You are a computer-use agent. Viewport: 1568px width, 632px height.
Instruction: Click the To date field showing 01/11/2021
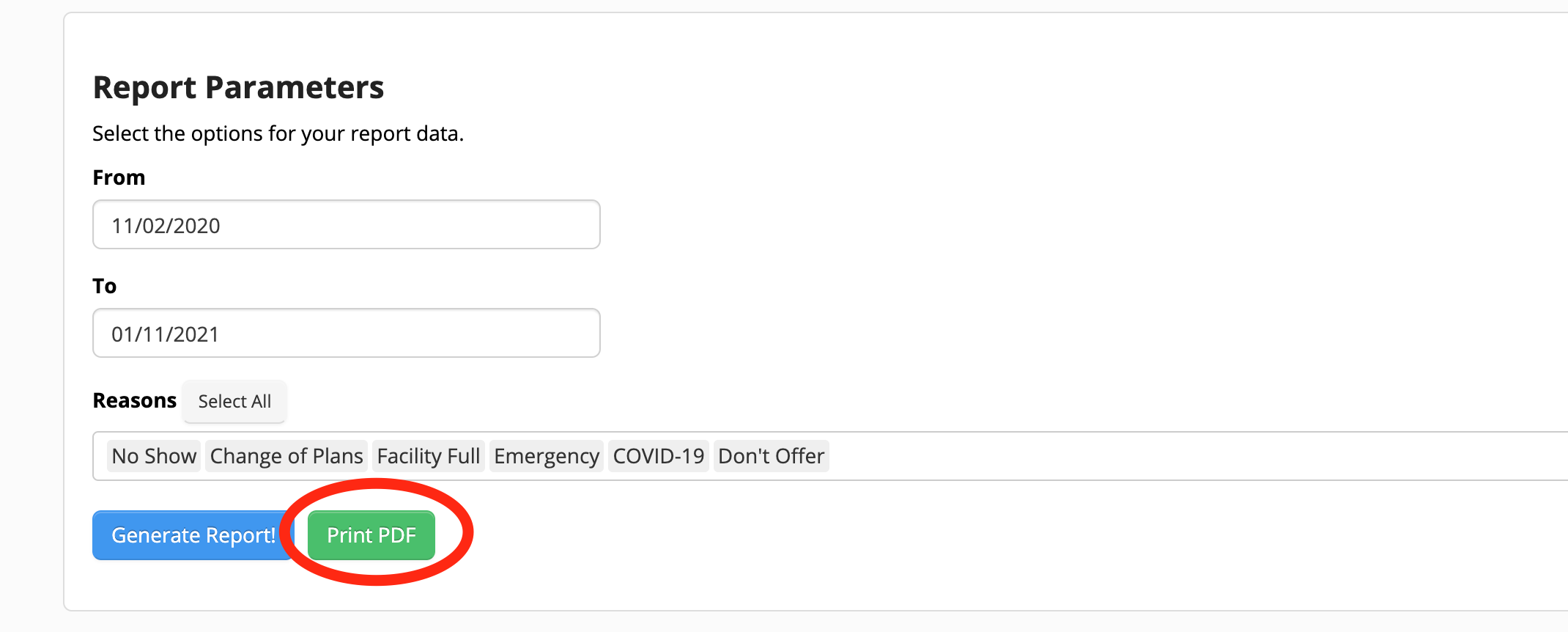pos(346,333)
